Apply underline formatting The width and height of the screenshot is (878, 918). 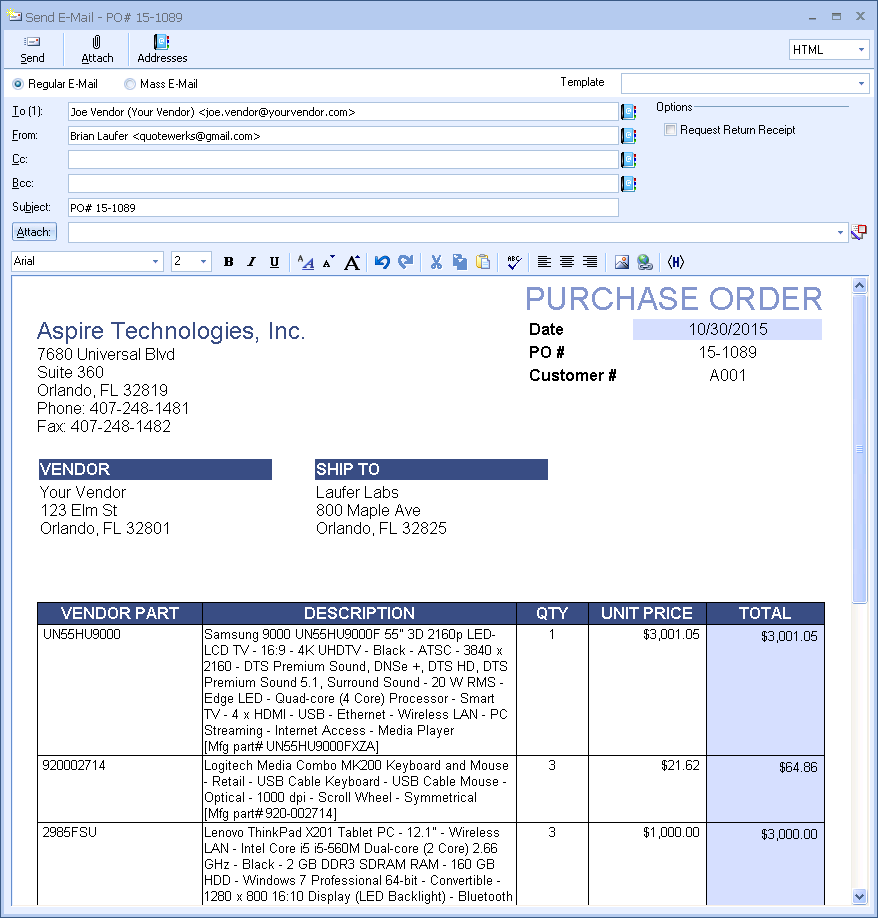[274, 262]
